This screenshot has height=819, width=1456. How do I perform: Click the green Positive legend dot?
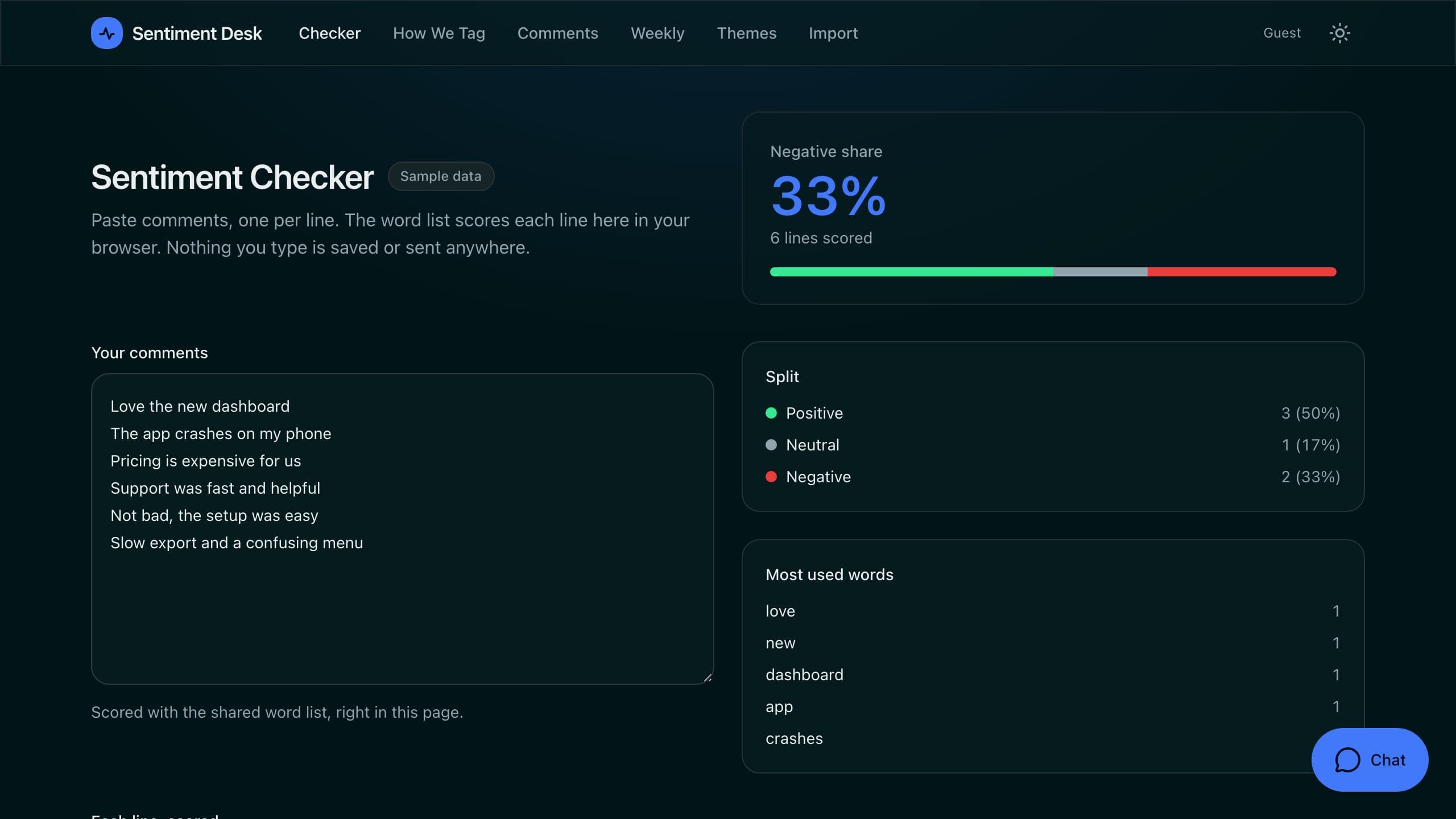(771, 413)
